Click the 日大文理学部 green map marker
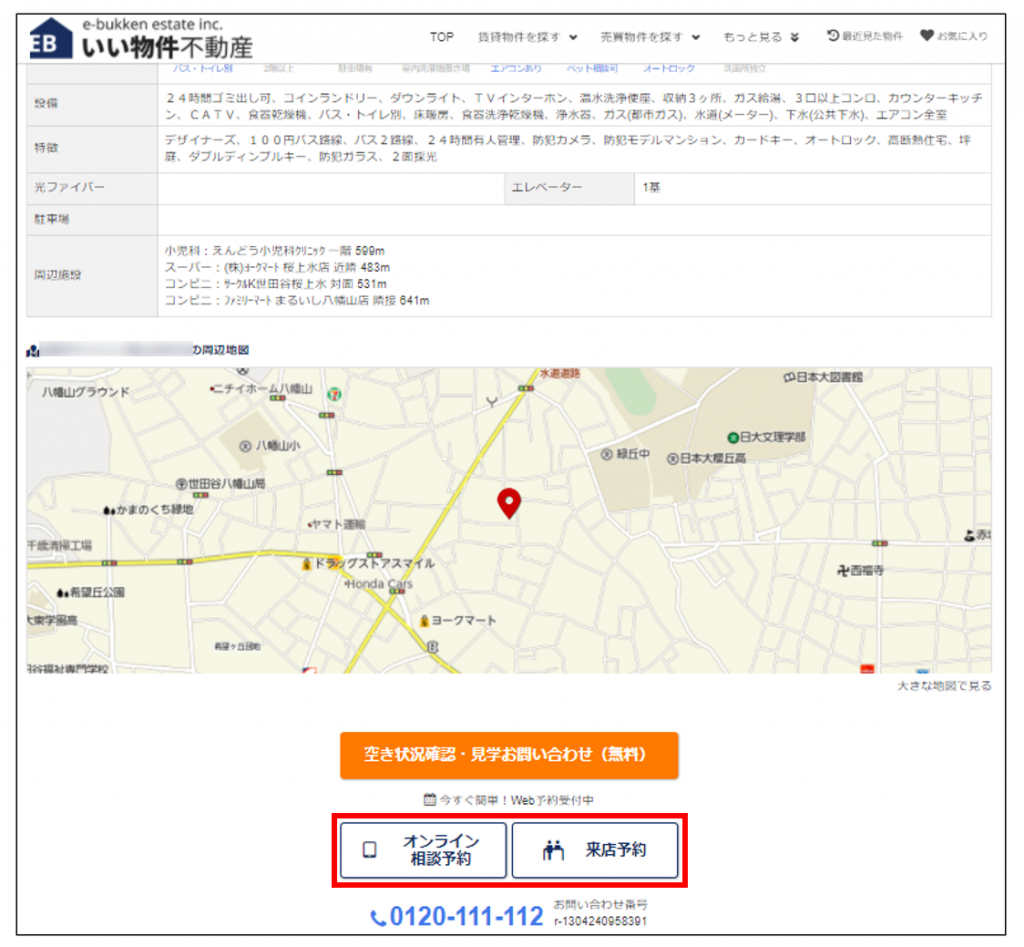Image resolution: width=1024 pixels, height=947 pixels. click(732, 437)
